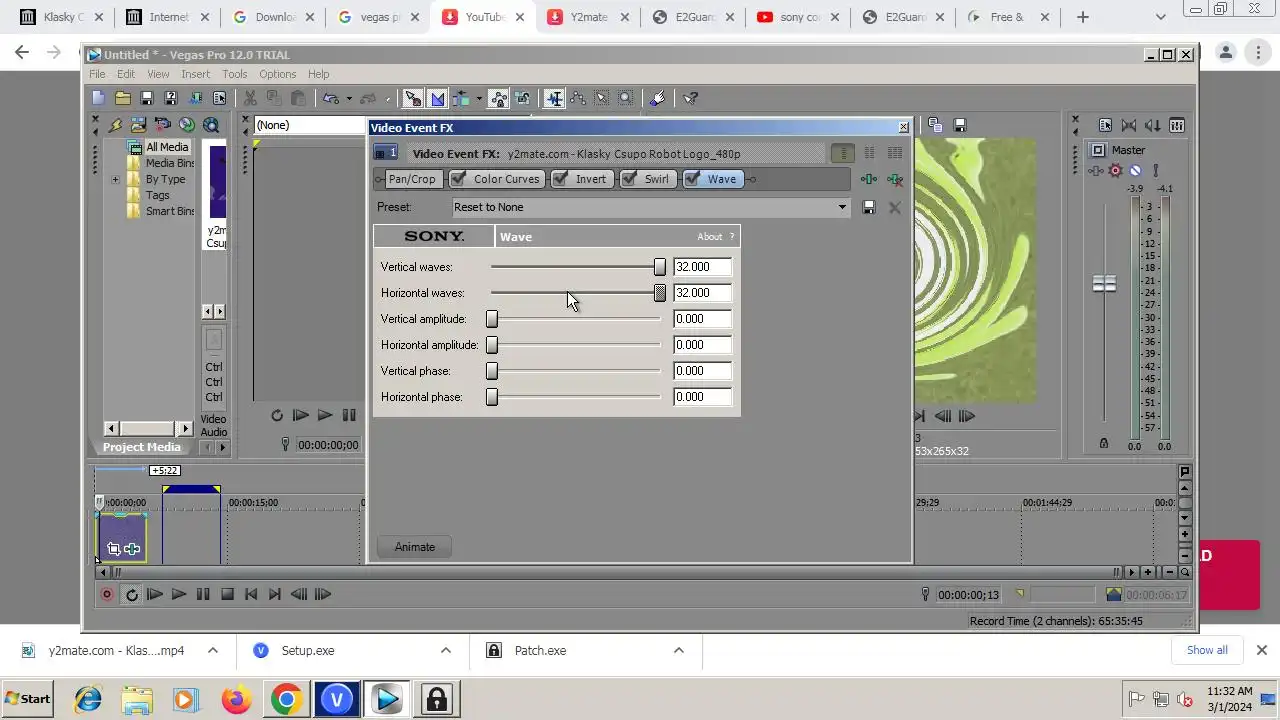Open the Options menu
Viewport: 1280px width, 720px height.
[277, 74]
